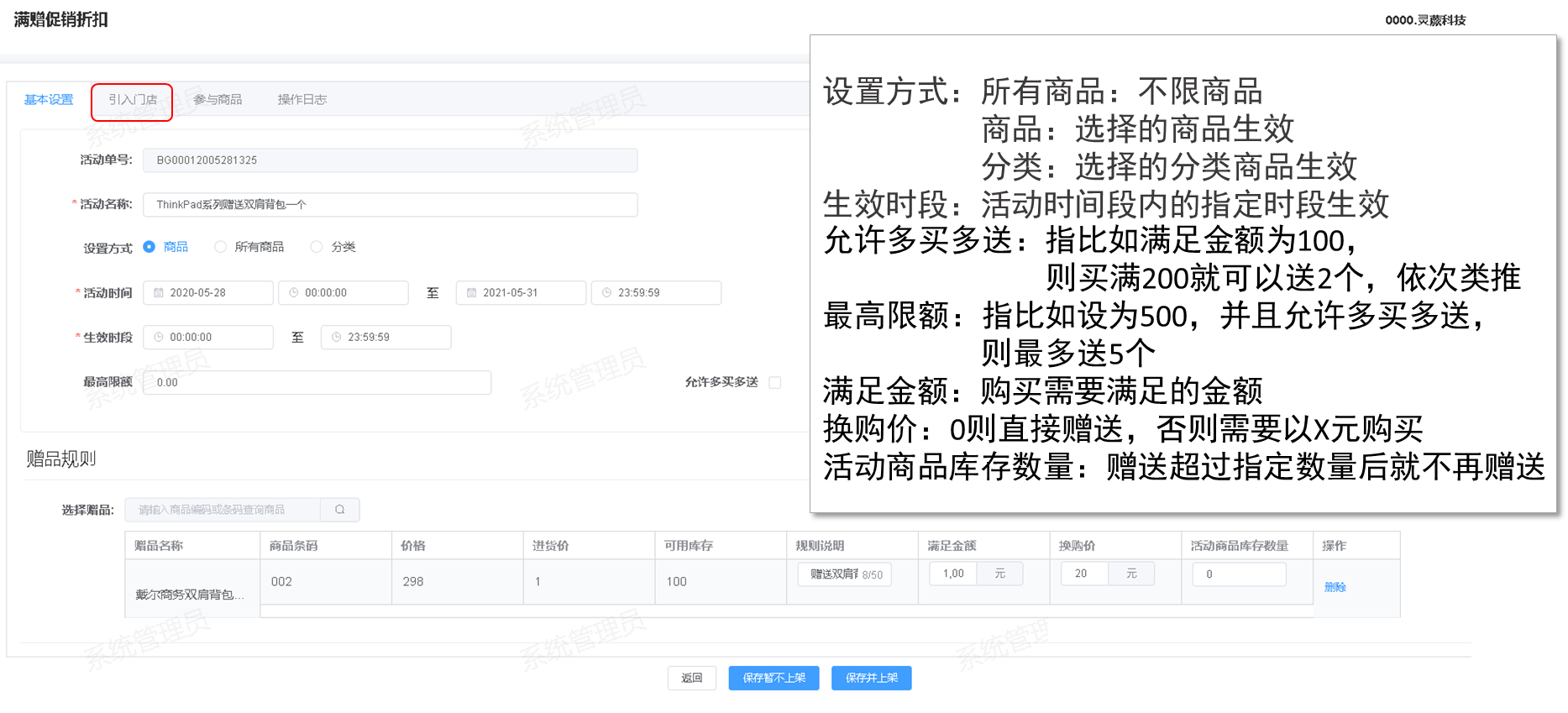
Task: Click calendar icon in start date 2020-05-28
Action: pyautogui.click(x=159, y=293)
